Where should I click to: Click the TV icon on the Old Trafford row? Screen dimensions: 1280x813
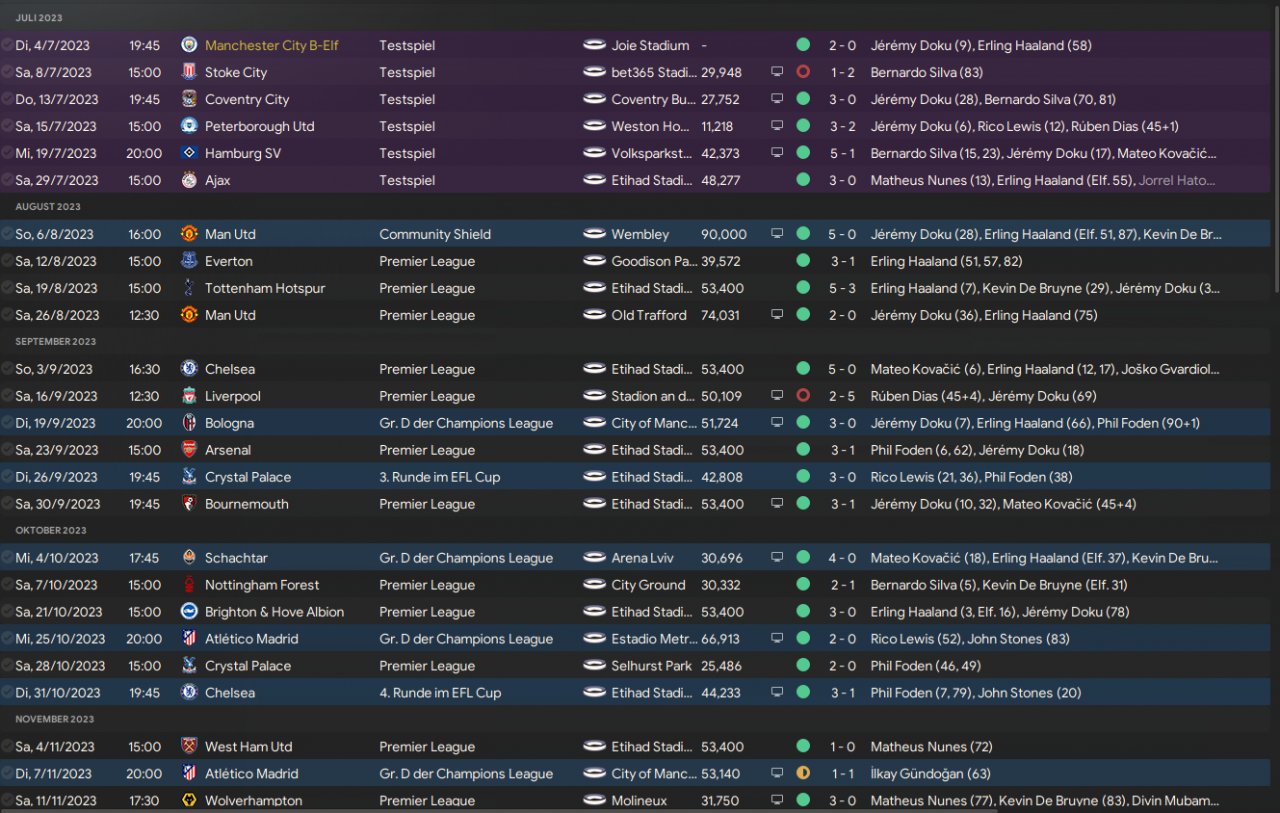[776, 315]
